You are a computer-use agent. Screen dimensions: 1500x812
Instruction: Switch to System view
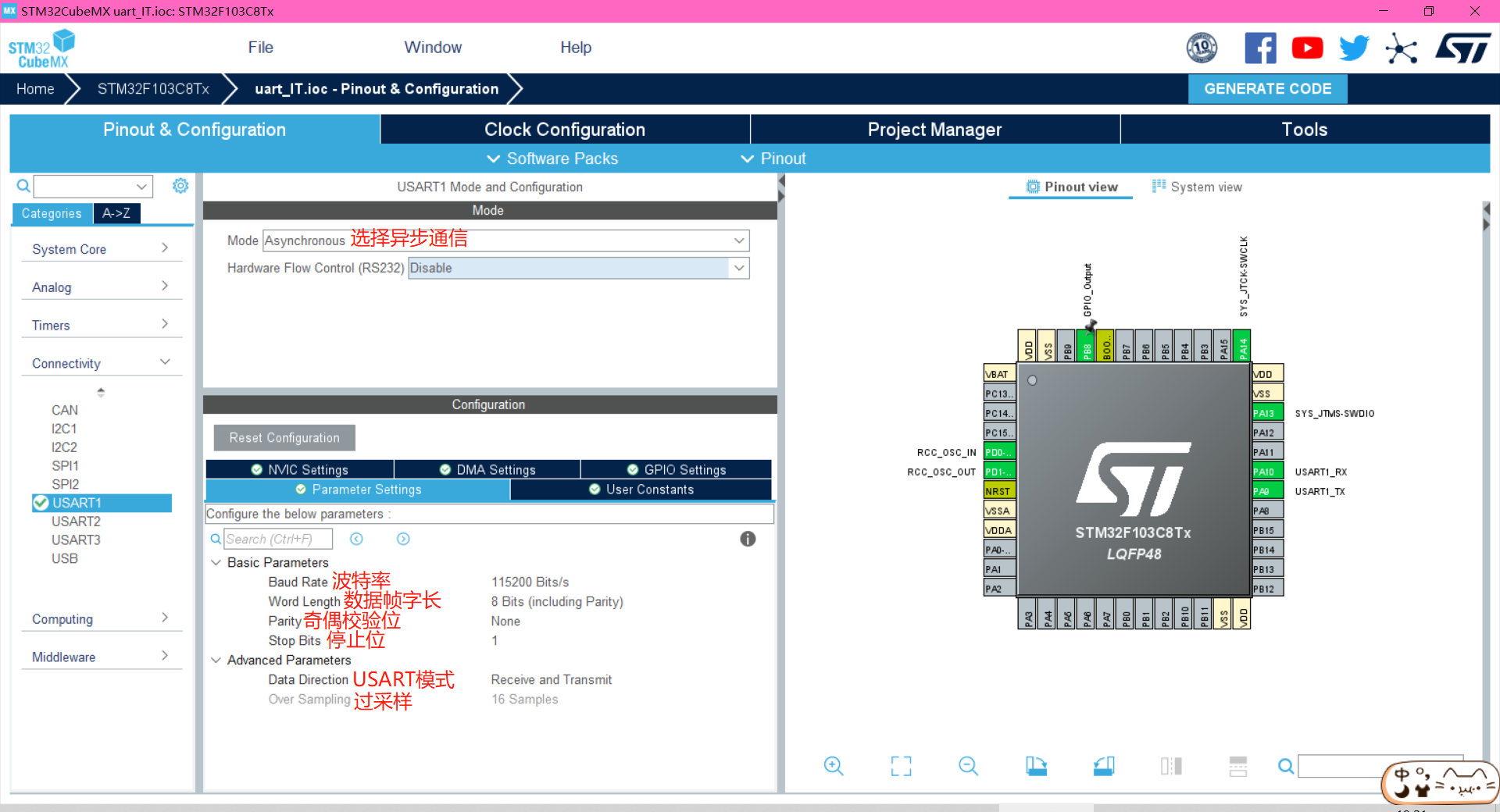pyautogui.click(x=1197, y=187)
